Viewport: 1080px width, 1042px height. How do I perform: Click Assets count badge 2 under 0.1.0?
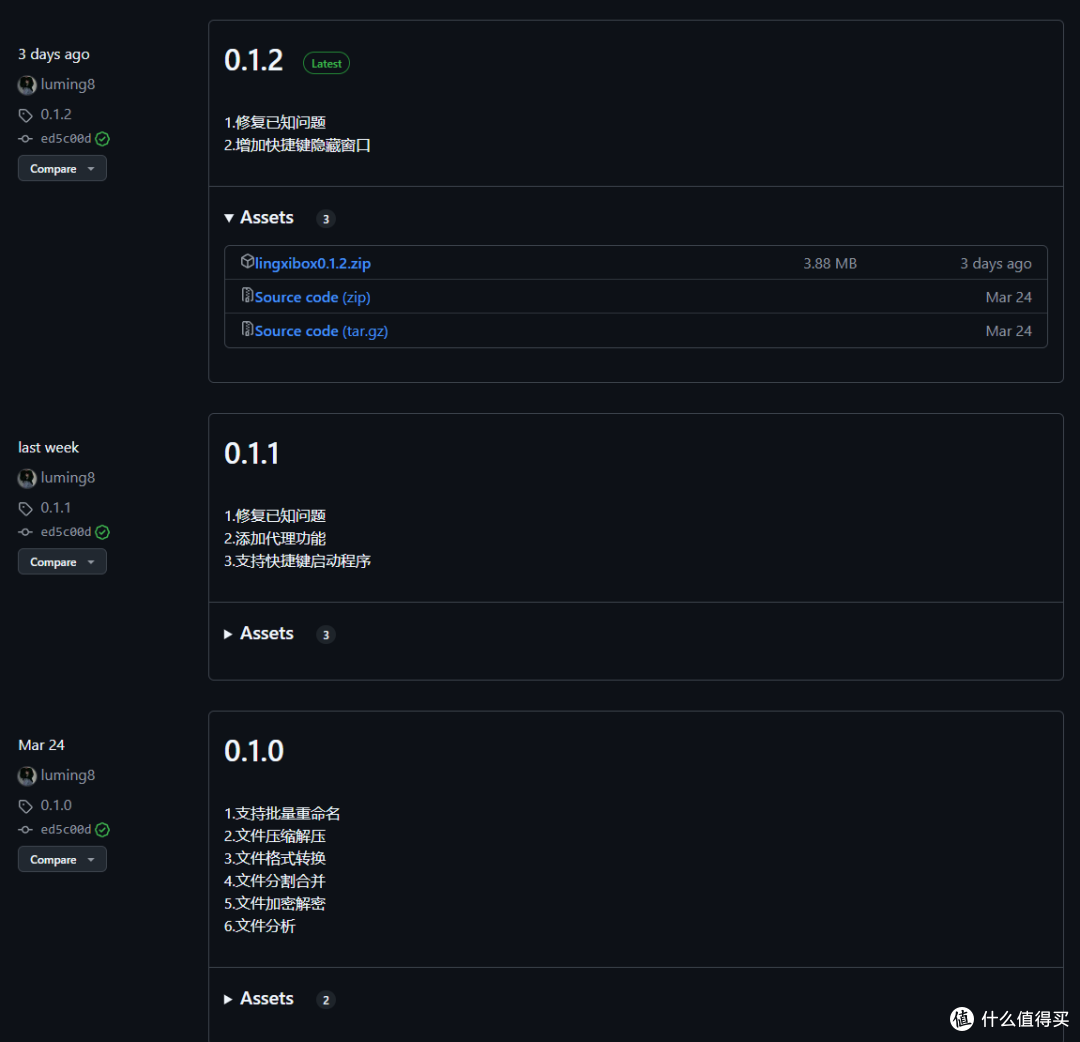(x=326, y=1000)
